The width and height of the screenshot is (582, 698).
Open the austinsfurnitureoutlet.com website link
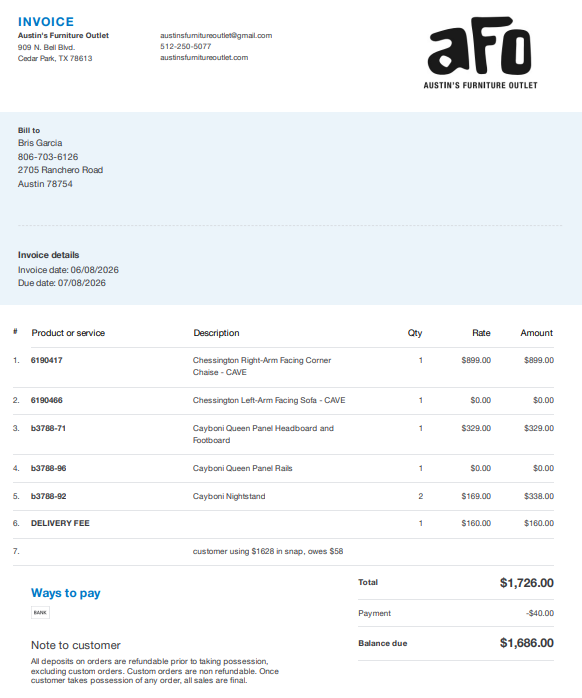(204, 57)
